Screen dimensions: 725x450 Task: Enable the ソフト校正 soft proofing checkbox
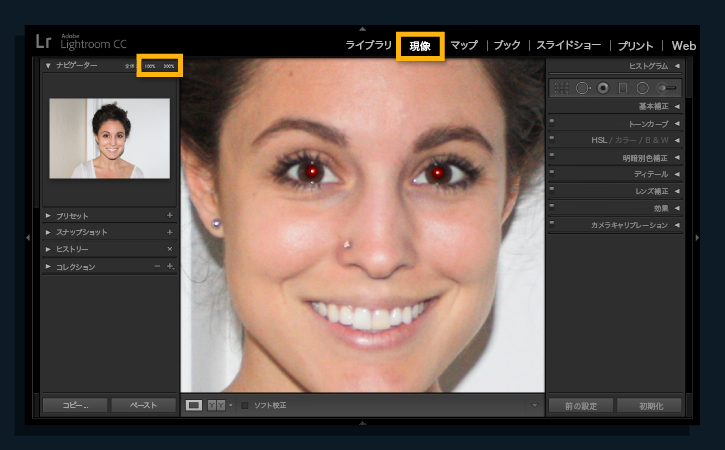click(245, 406)
